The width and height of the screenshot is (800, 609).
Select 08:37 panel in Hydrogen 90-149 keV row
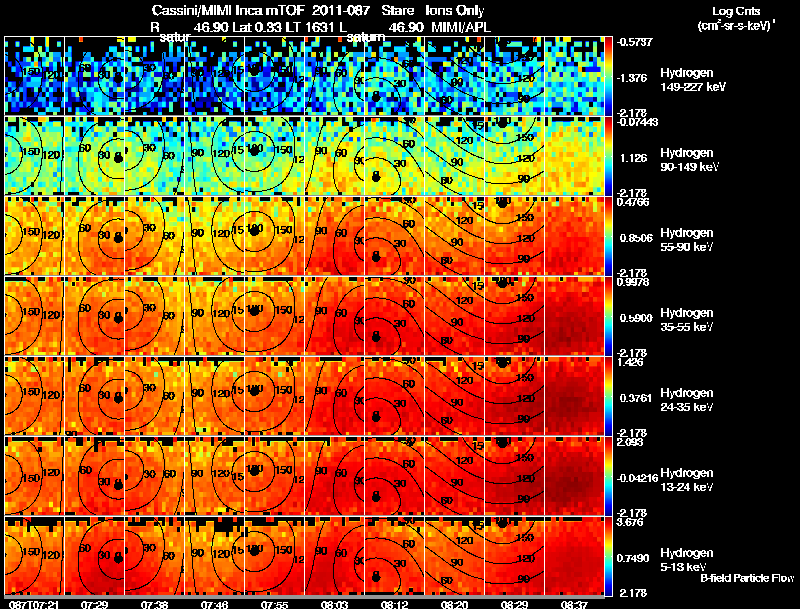[574, 156]
